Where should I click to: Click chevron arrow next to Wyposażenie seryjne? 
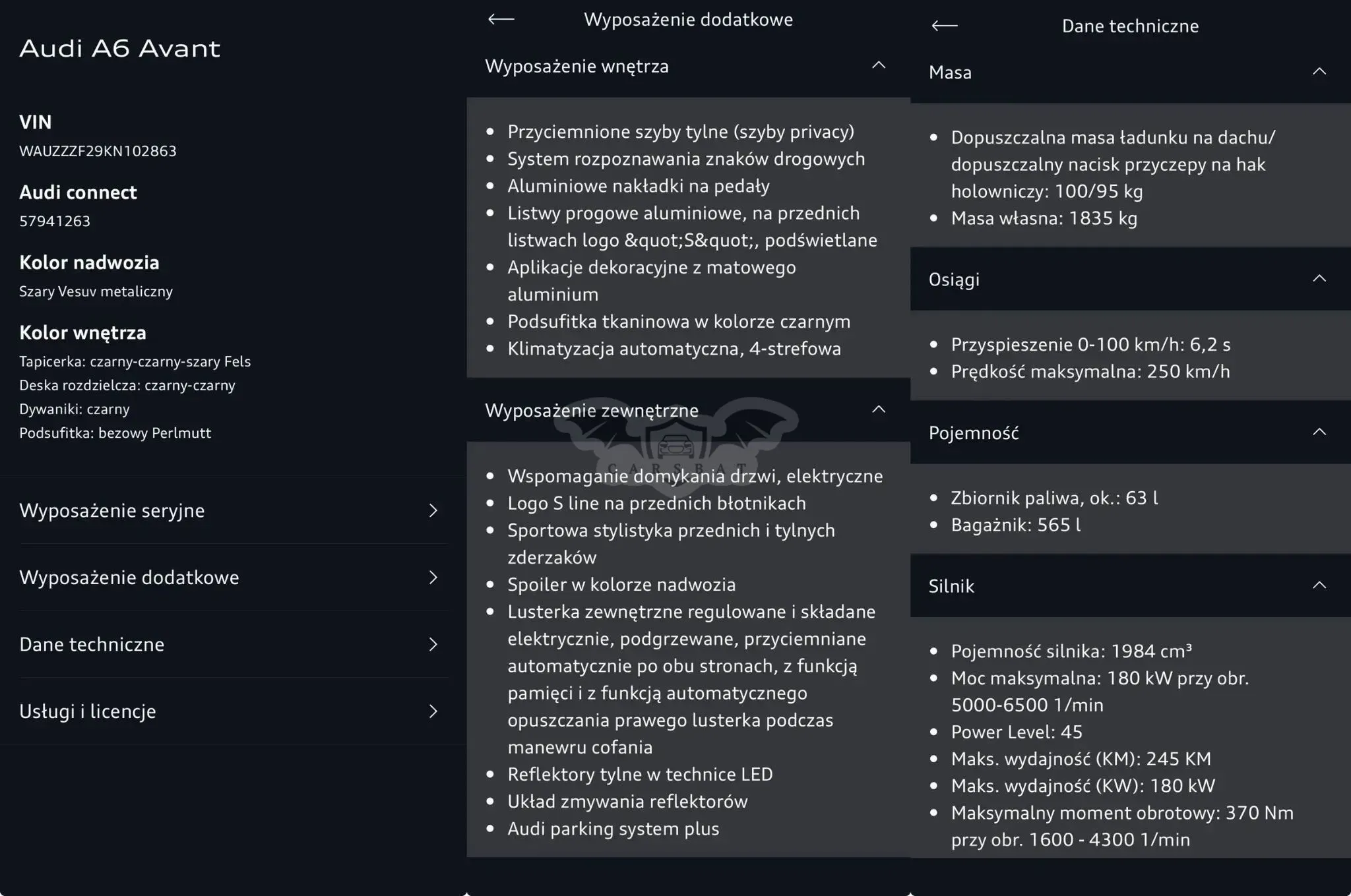pyautogui.click(x=433, y=511)
